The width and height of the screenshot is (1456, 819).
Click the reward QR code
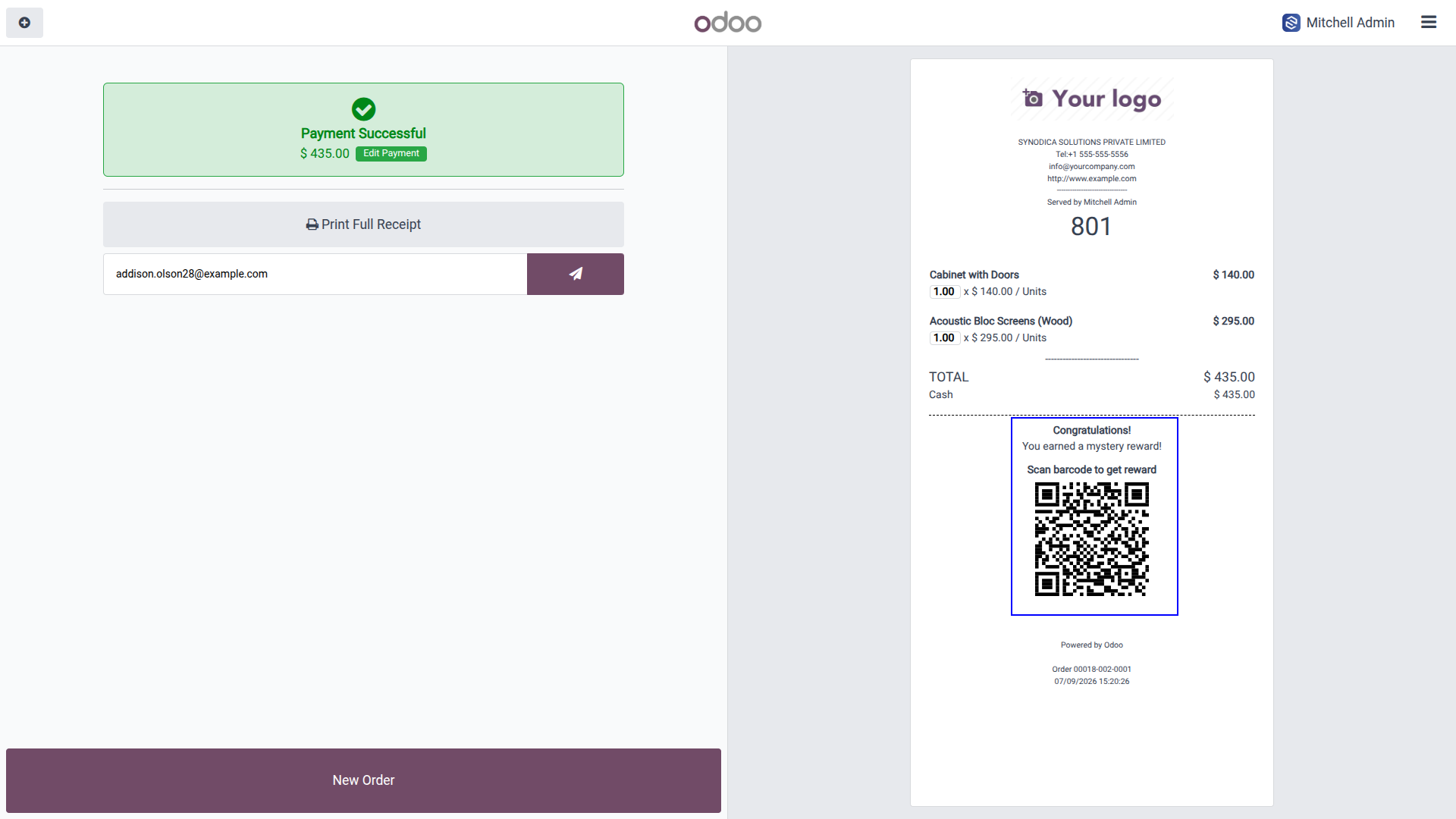coord(1092,539)
